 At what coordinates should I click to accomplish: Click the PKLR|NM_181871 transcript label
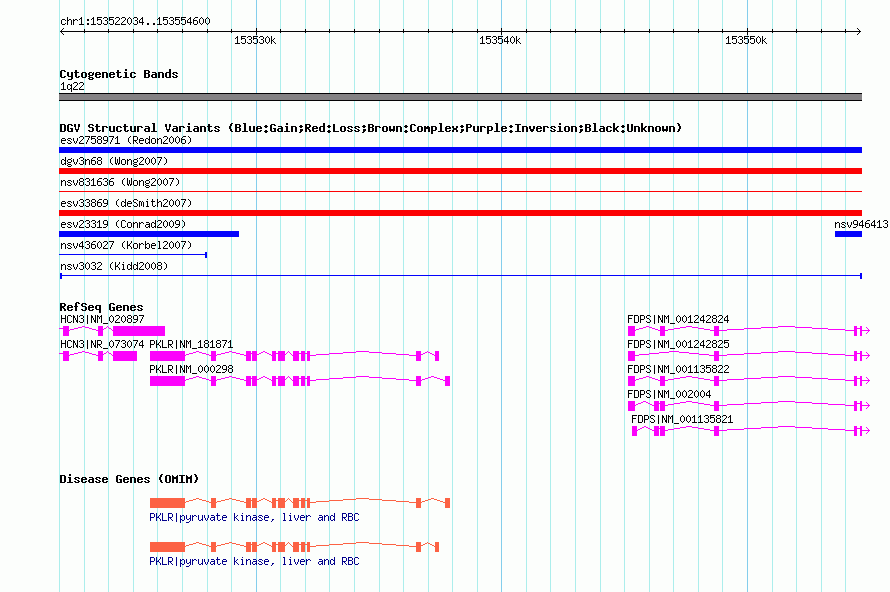point(191,345)
